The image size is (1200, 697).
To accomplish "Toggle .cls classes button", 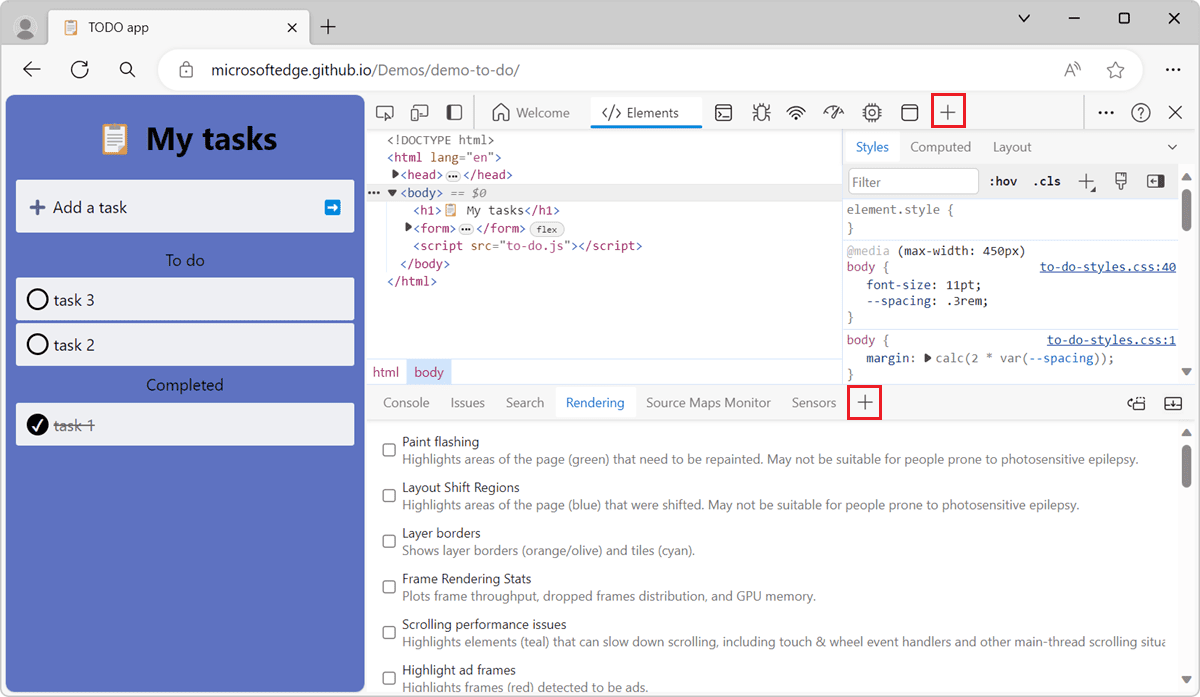I will (x=1047, y=181).
